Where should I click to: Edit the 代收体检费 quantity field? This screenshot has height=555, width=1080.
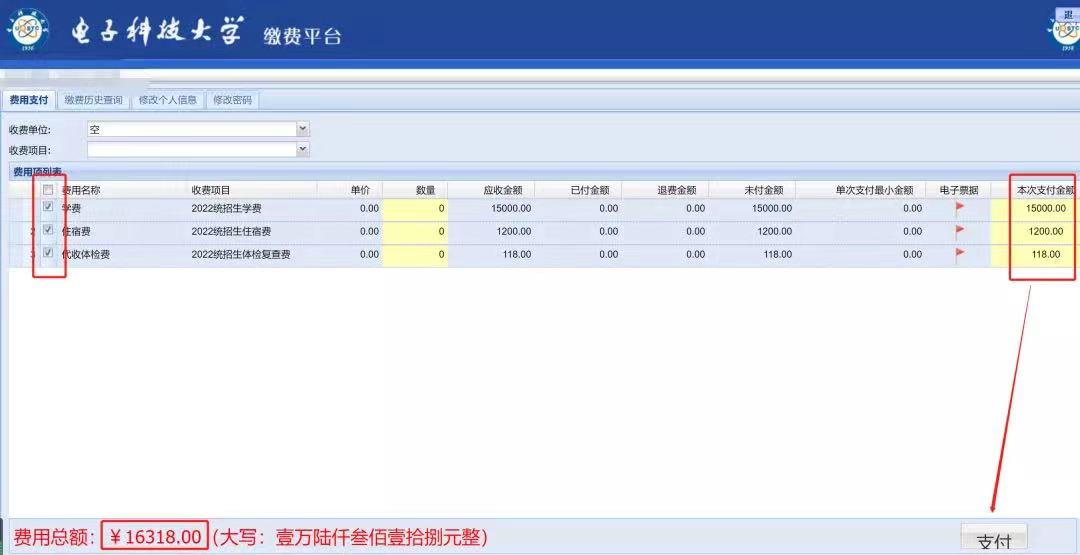[415, 255]
